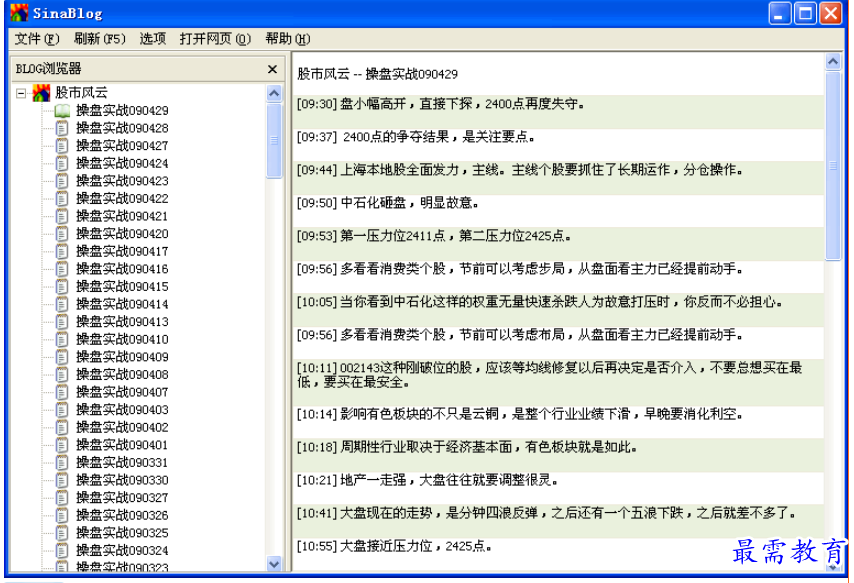854x583 pixels.
Task: Click page icon beside 操盘实战090402
Action: point(62,427)
